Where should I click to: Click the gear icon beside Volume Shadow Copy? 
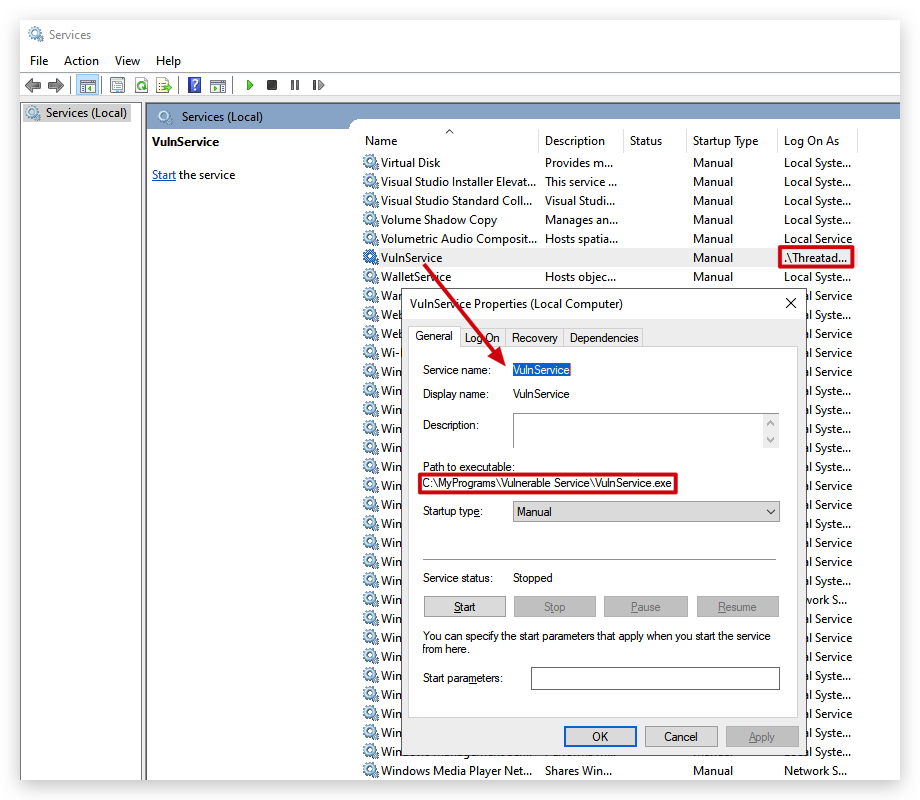click(x=370, y=219)
